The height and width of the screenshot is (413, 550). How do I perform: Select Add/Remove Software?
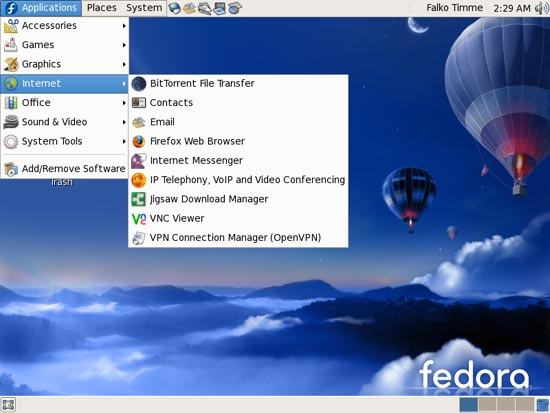65,169
